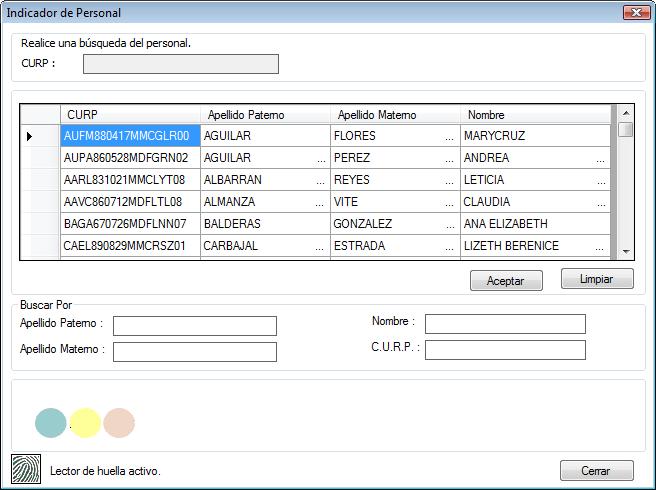Click the CLAUDIA name cell
656x490 pixels.
(x=536, y=202)
